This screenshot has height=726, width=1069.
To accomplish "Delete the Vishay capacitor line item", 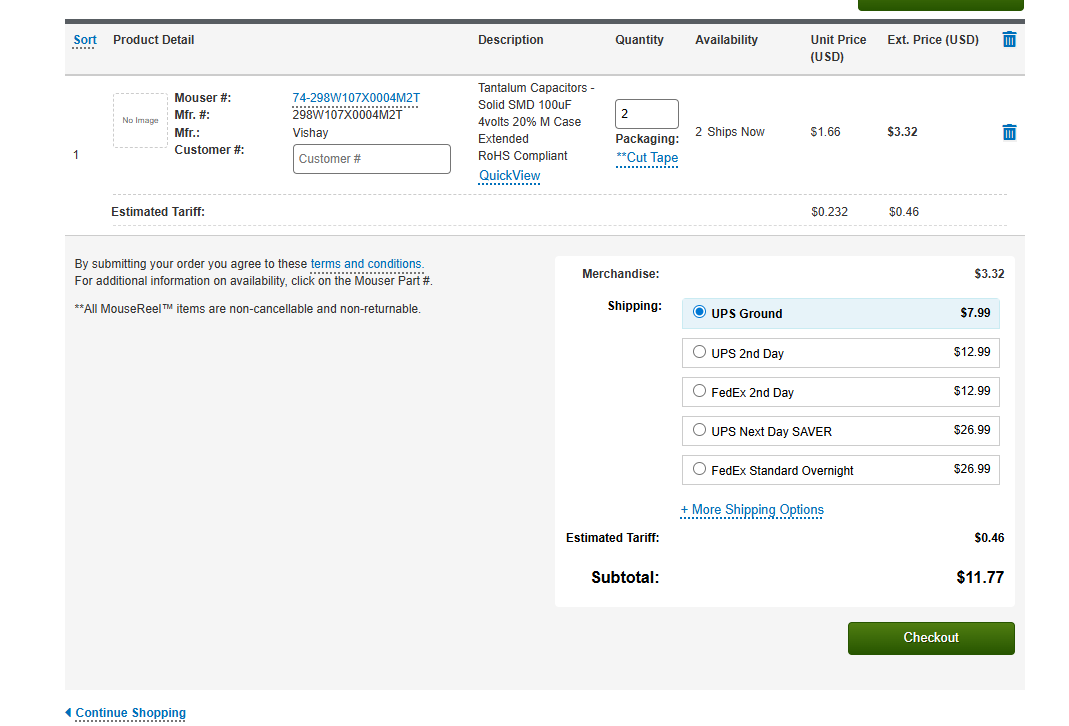I will coord(1009,132).
